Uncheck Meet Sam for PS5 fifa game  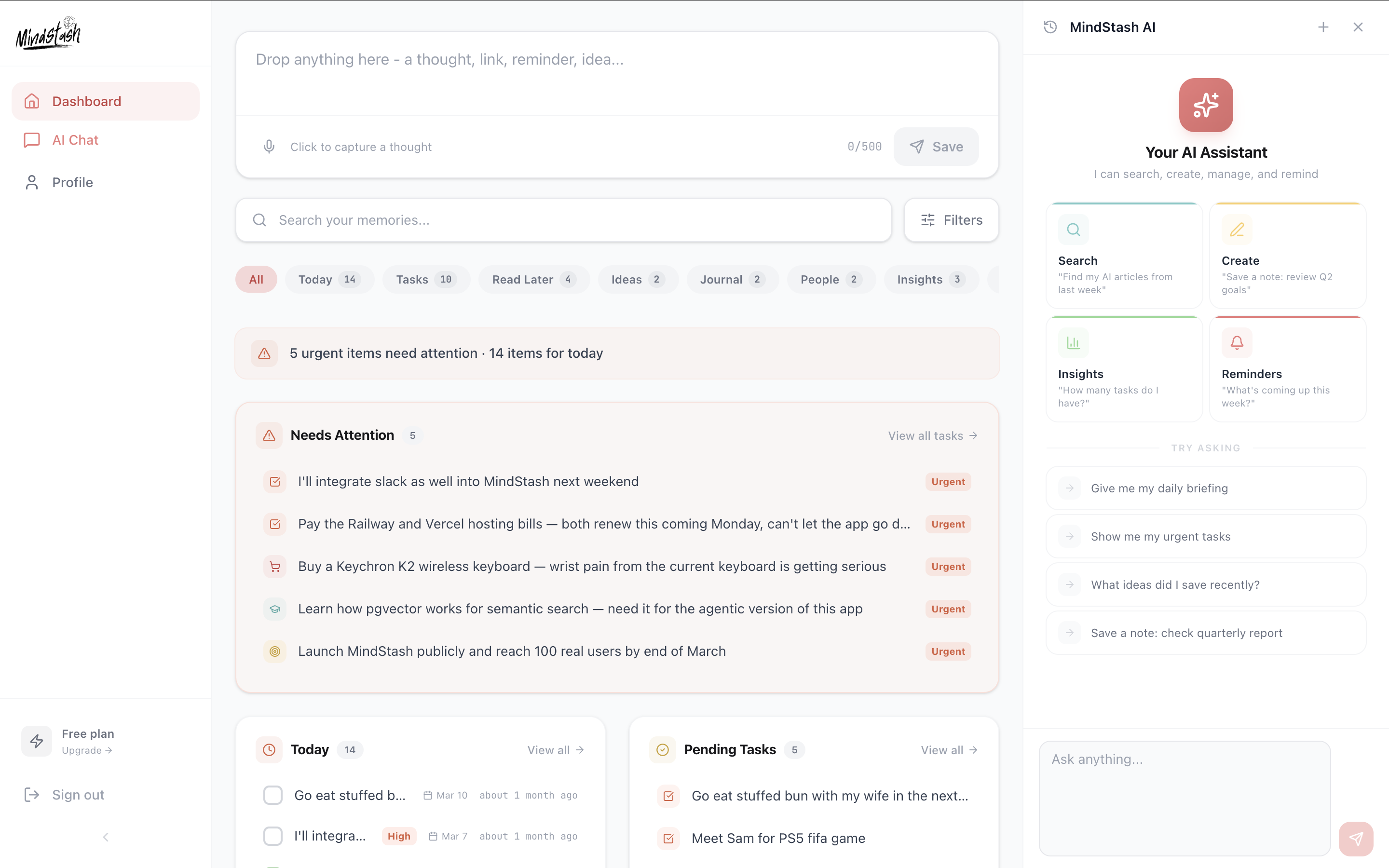[x=667, y=838]
